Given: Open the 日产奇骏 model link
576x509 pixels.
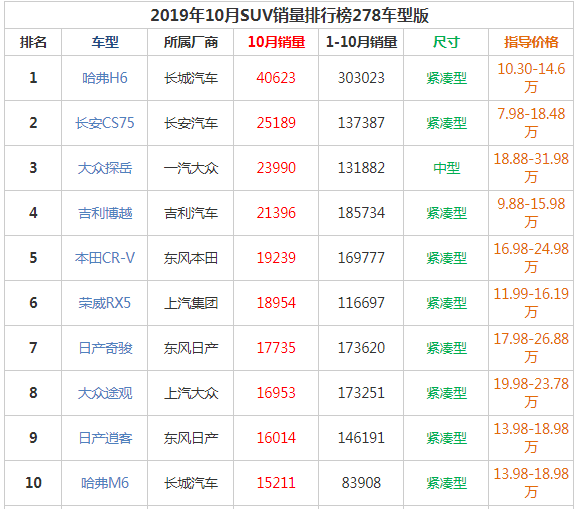Looking at the screenshot, I should tap(105, 348).
